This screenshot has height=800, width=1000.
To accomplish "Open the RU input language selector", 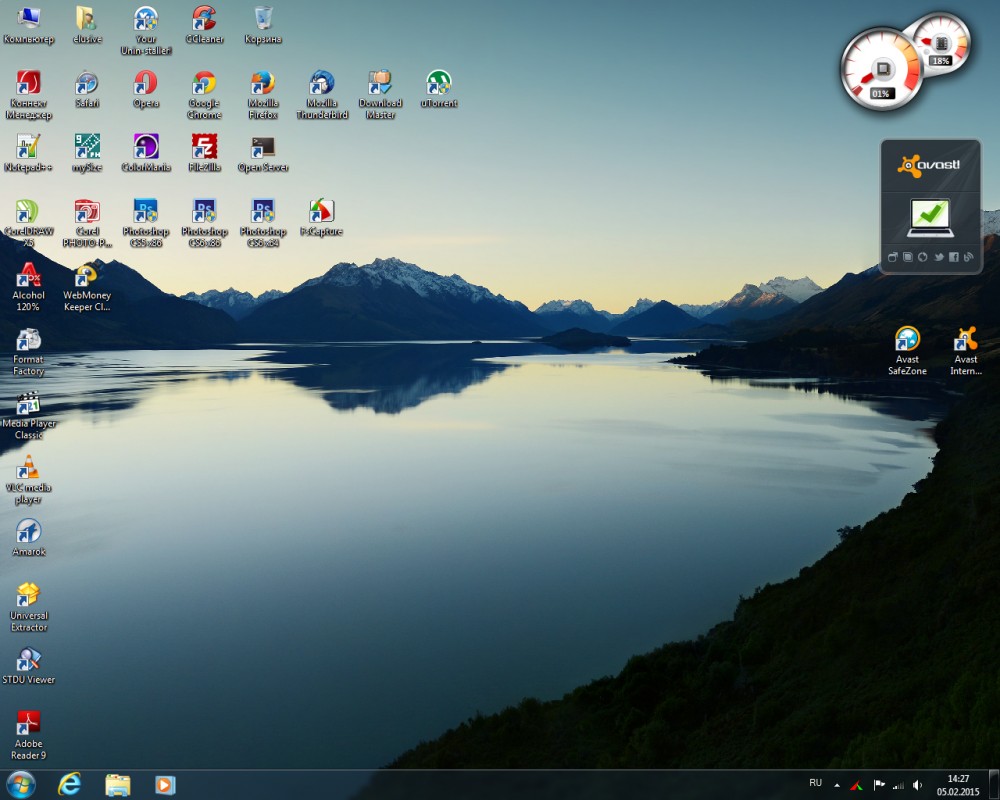I will click(815, 783).
